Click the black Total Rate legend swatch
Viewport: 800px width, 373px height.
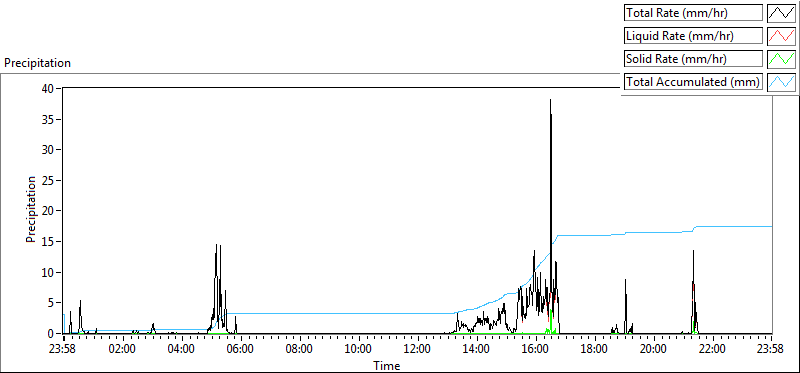click(x=781, y=13)
